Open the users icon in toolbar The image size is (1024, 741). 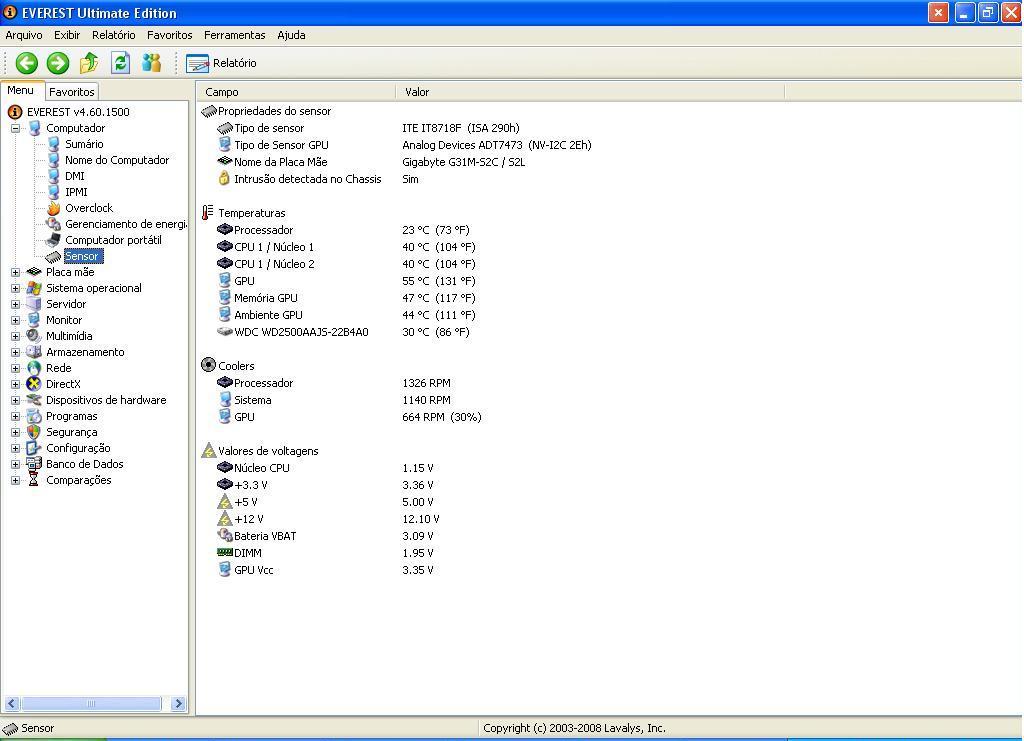(x=152, y=63)
